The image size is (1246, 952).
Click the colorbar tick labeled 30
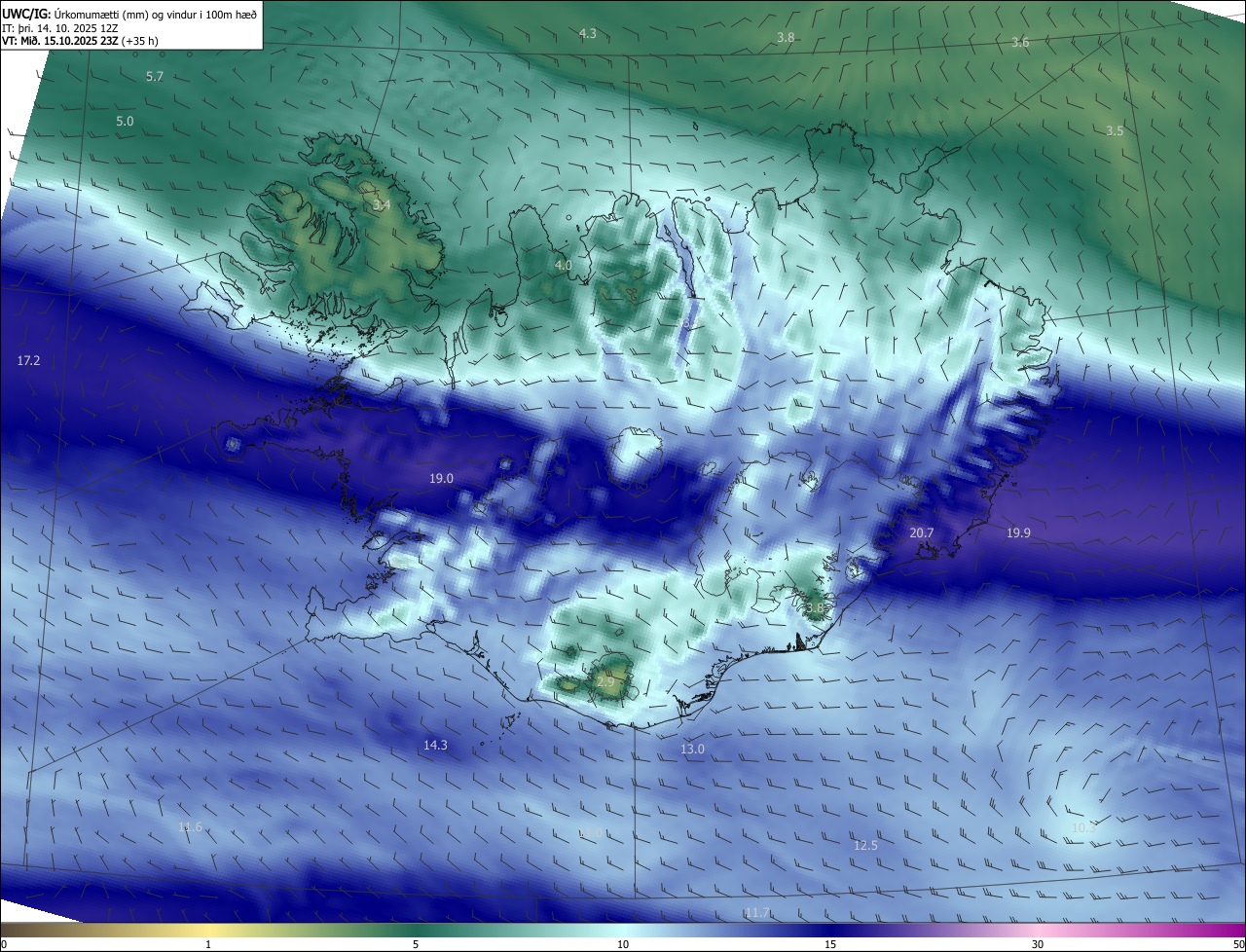tap(1038, 944)
